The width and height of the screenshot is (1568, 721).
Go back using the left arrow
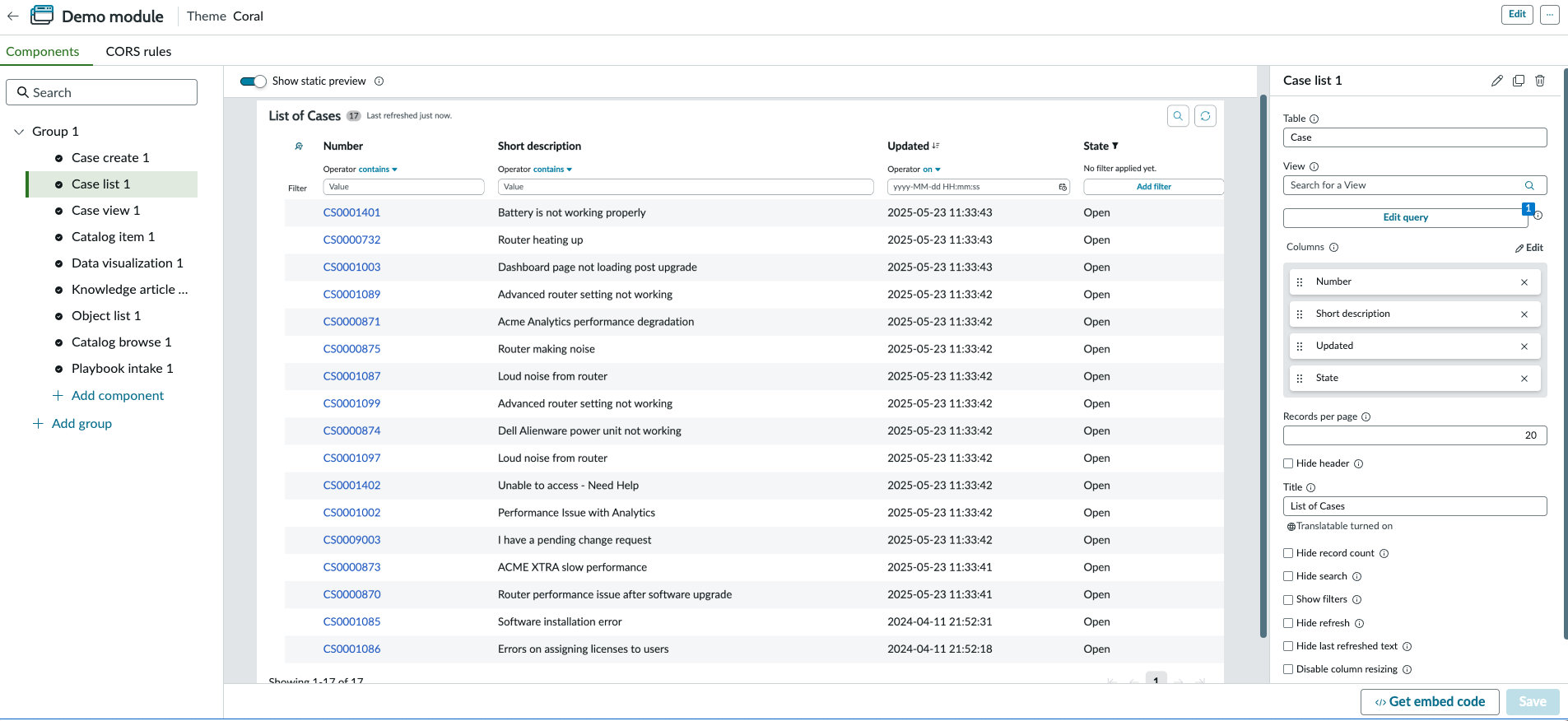coord(13,16)
